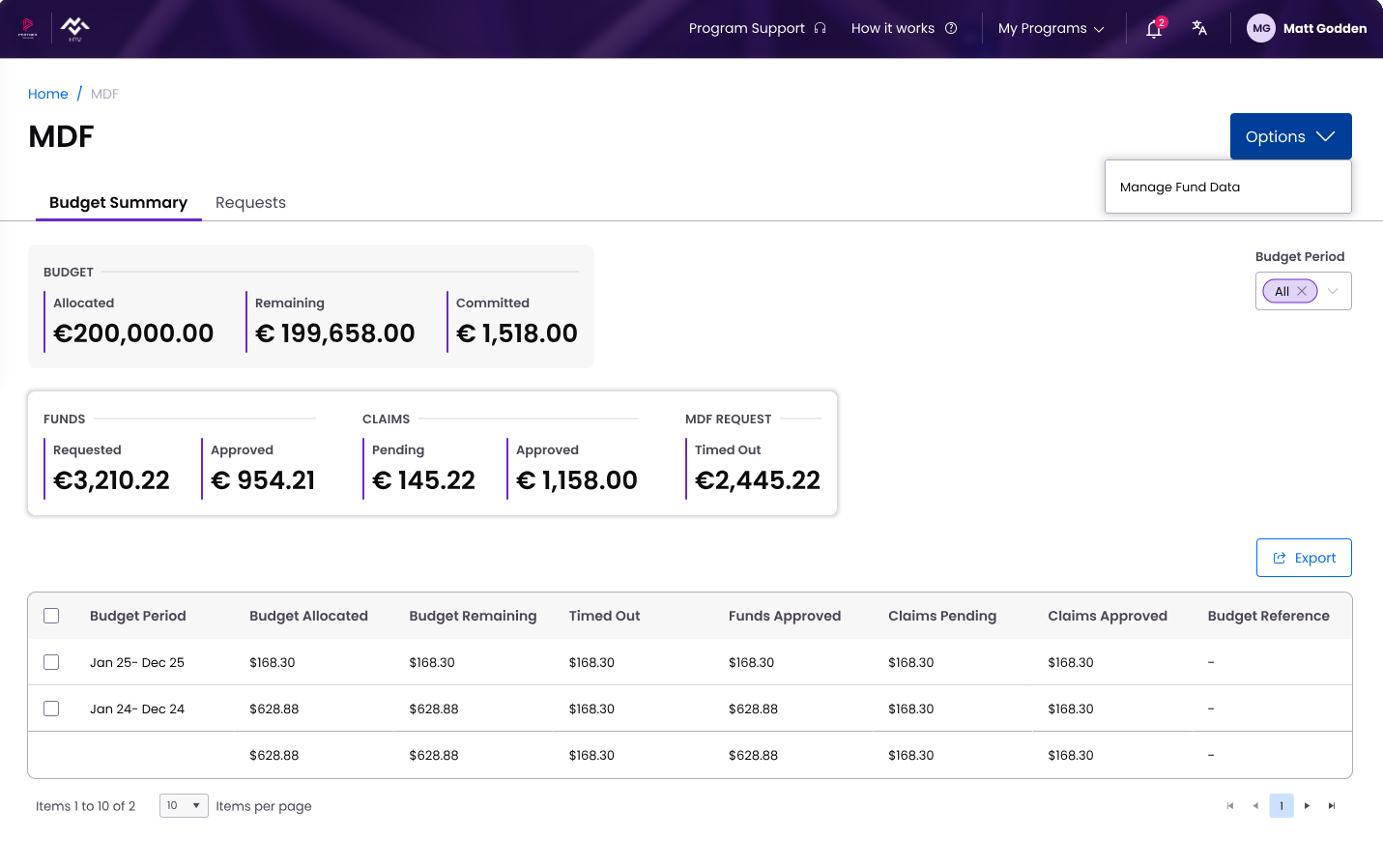The image size is (1383, 868).
Task: Click the pink logo in header
Action: click(27, 28)
